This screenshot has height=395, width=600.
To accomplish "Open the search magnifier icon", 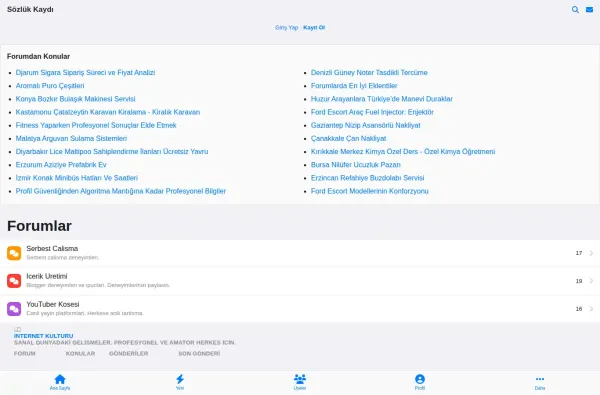I will 575,10.
